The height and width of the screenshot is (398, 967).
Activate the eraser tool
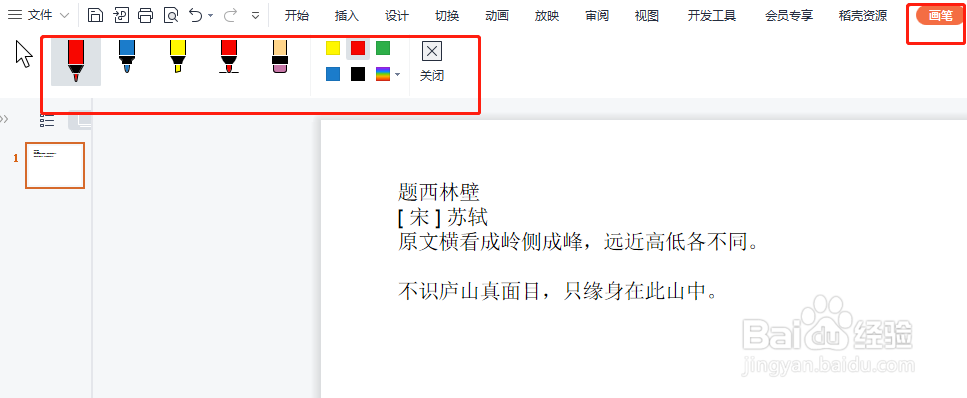(x=280, y=57)
